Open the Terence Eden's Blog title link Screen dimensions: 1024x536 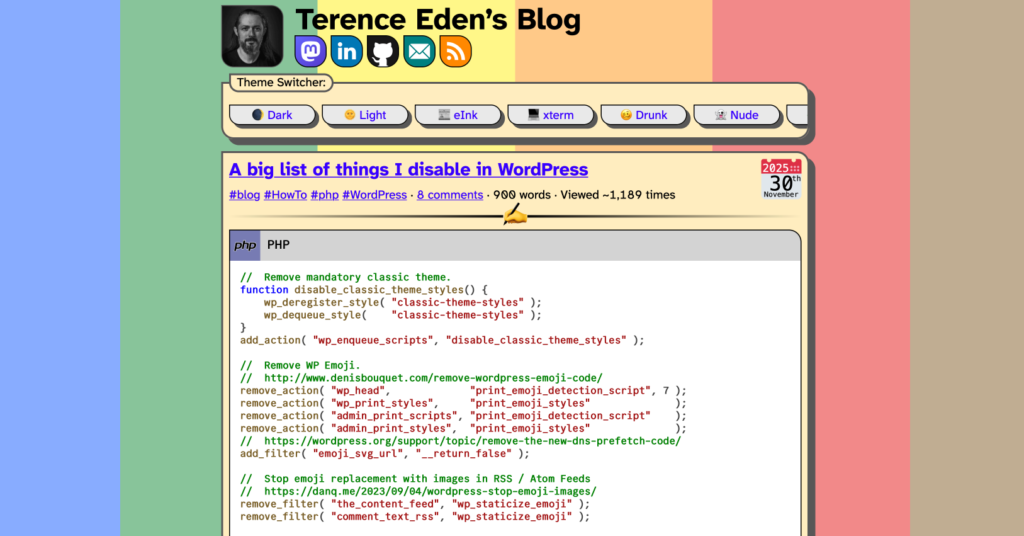(437, 20)
